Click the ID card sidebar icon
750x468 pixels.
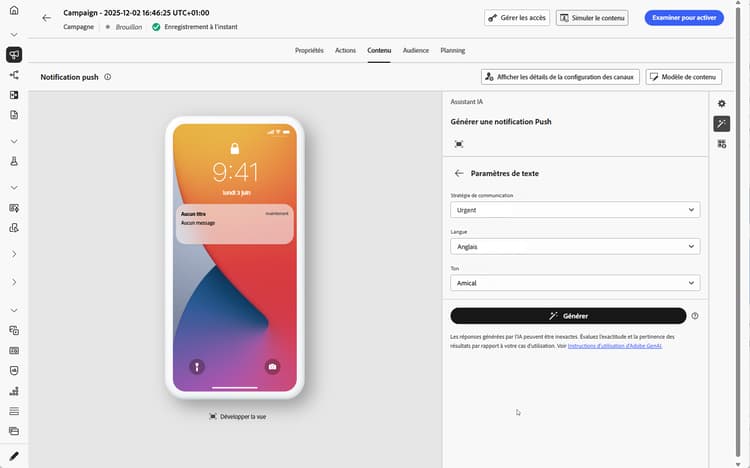tap(14, 351)
